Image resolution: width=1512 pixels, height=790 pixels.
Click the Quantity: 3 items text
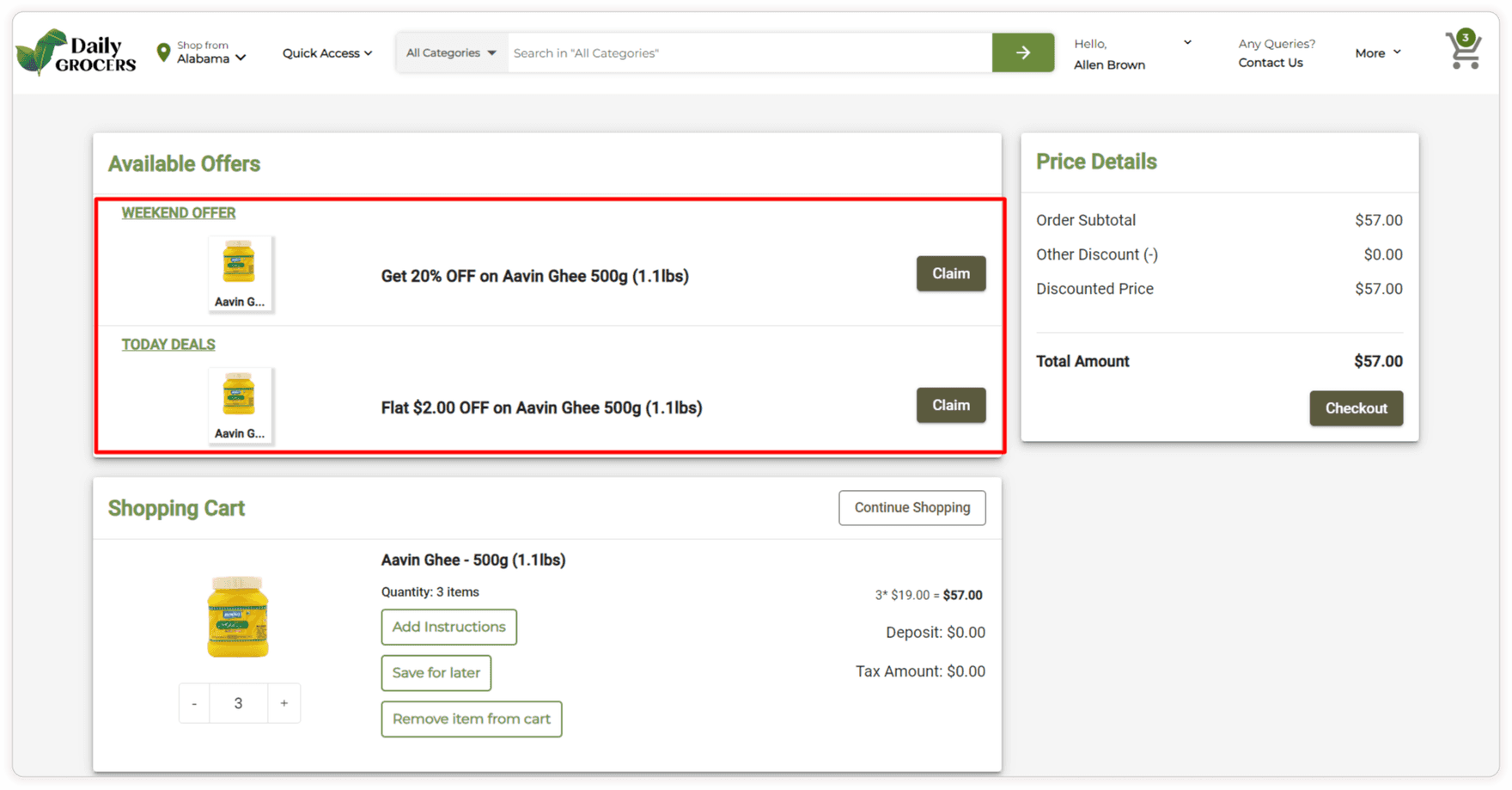pos(430,592)
